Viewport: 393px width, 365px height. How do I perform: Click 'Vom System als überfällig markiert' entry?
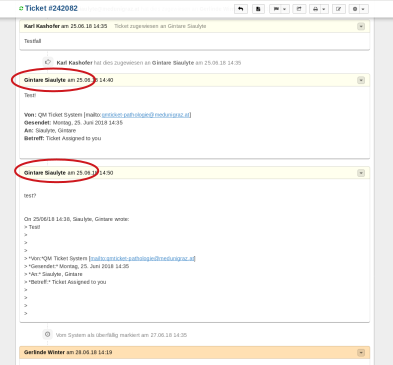121,335
